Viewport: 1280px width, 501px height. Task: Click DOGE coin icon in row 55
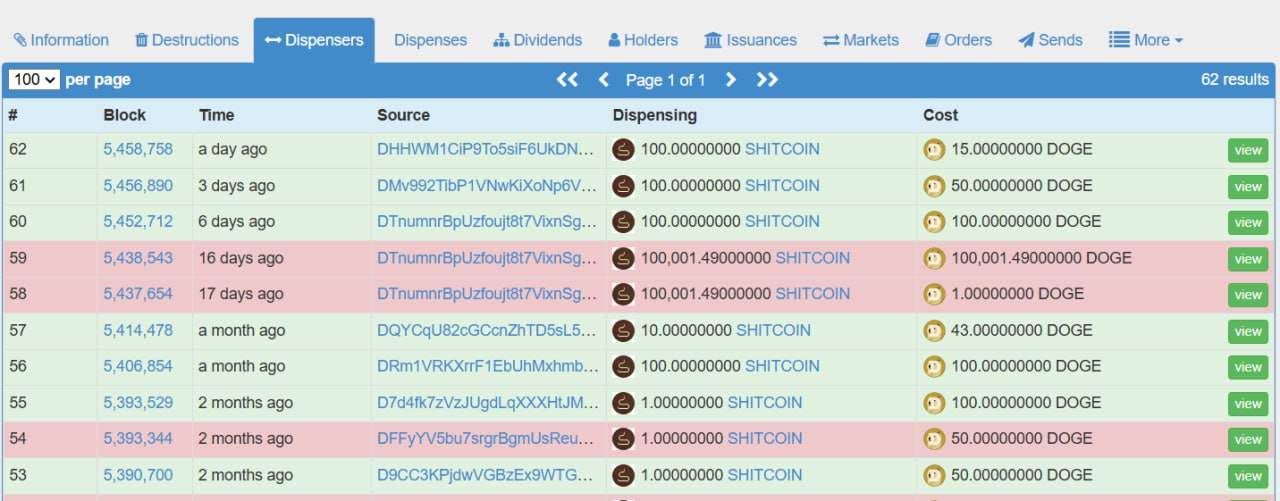[934, 402]
